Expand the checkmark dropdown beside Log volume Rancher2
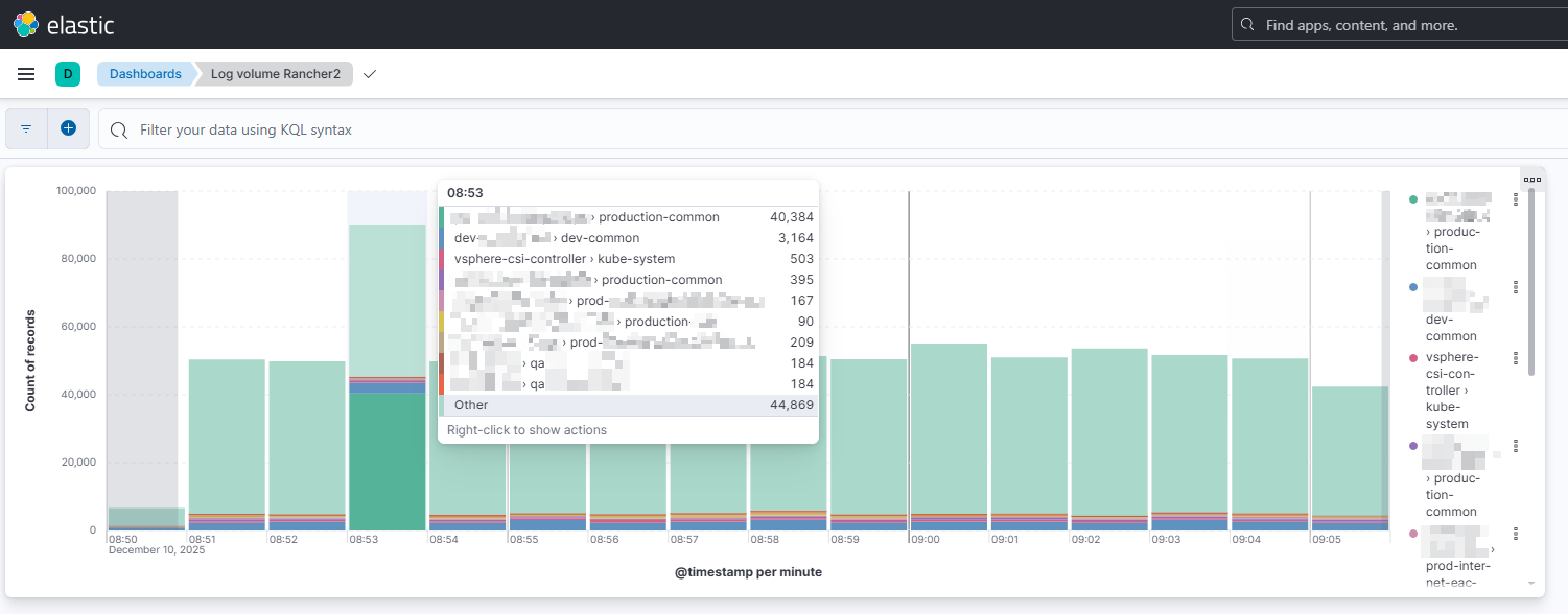This screenshot has width=1568, height=614. point(369,74)
